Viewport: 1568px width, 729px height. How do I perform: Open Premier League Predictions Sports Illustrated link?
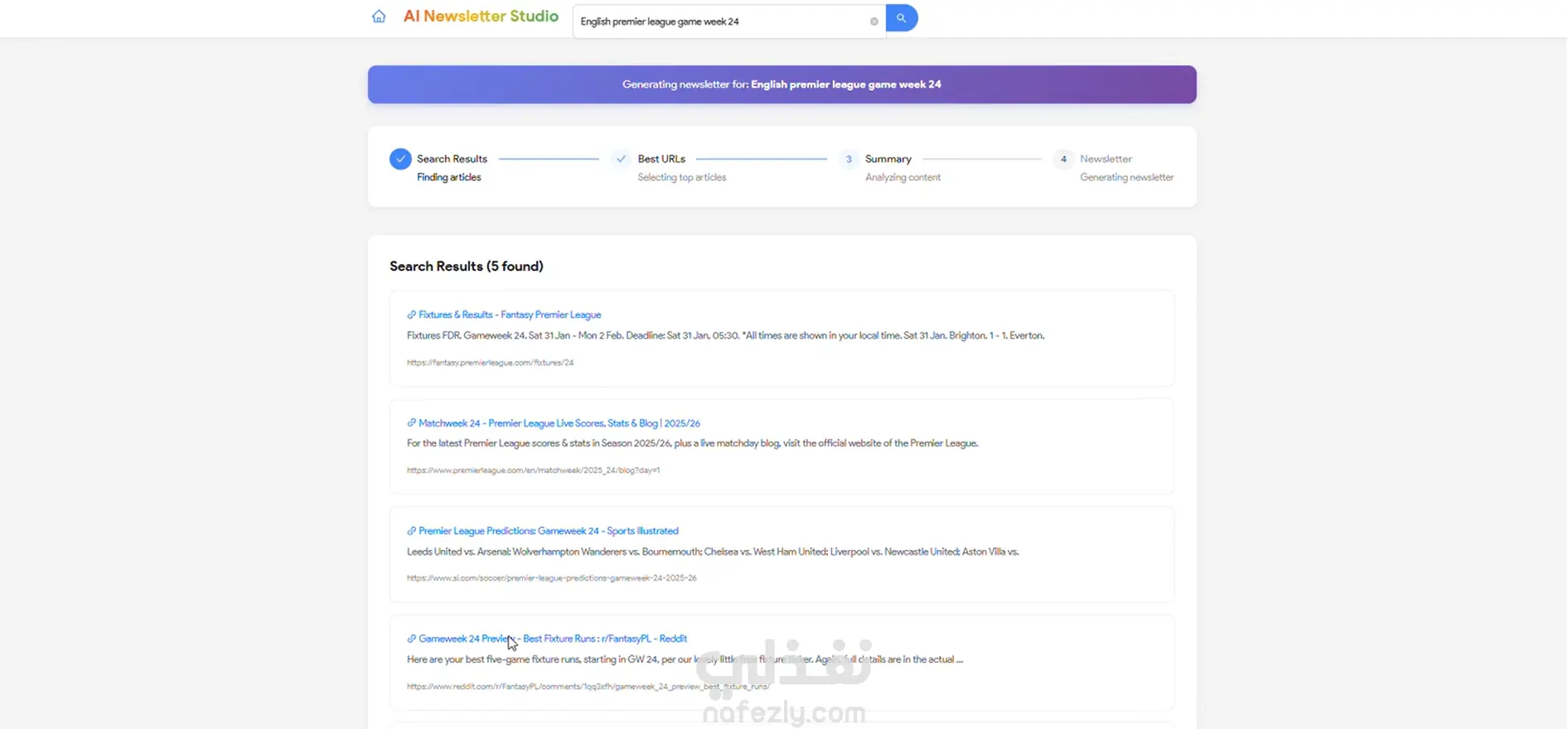click(549, 531)
